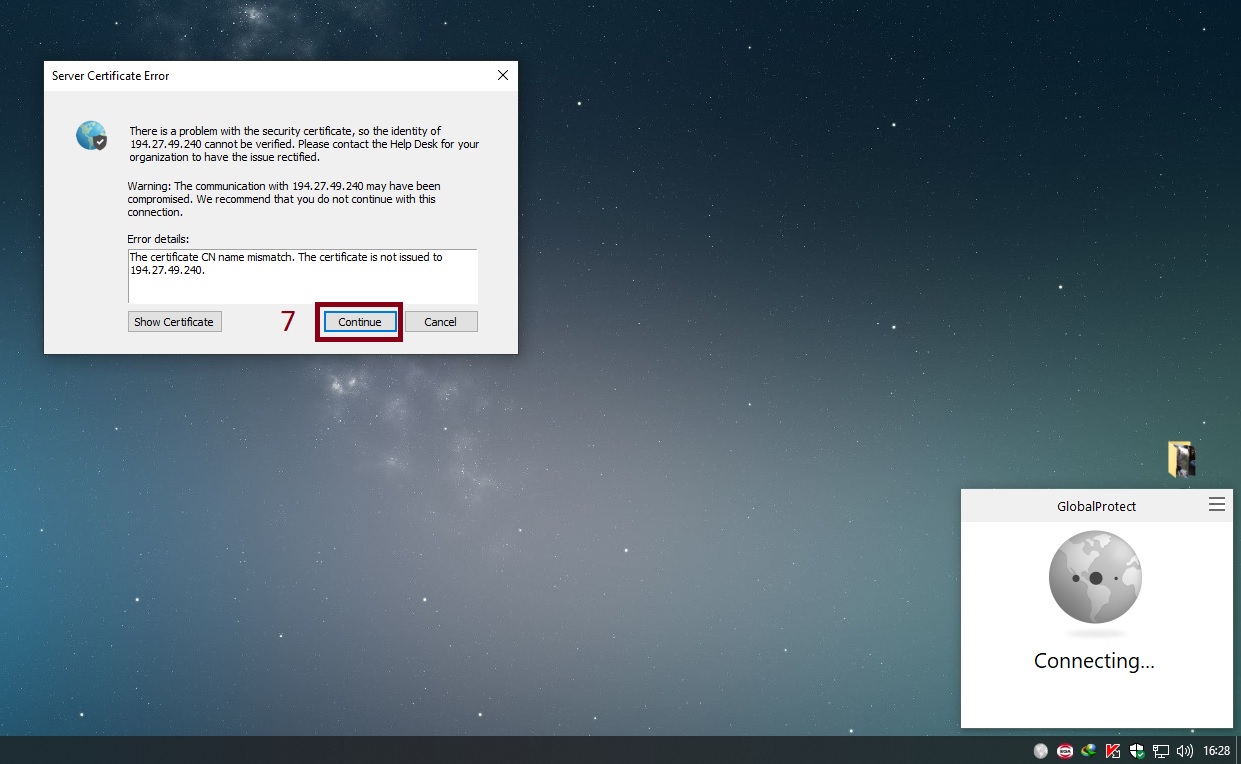1241x764 pixels.
Task: Open the Show Certificate button
Action: [x=175, y=322]
